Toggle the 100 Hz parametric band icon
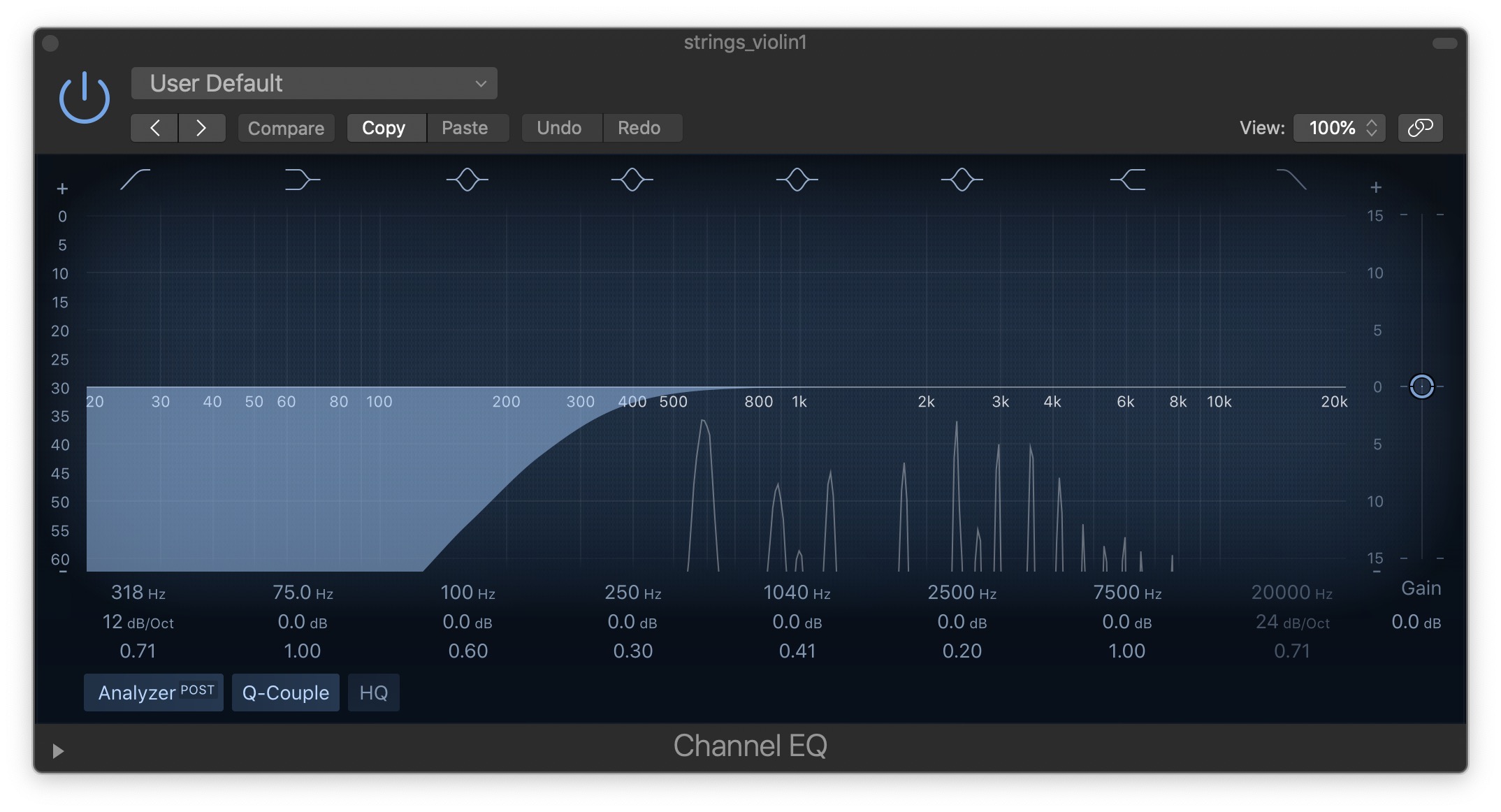 point(467,180)
